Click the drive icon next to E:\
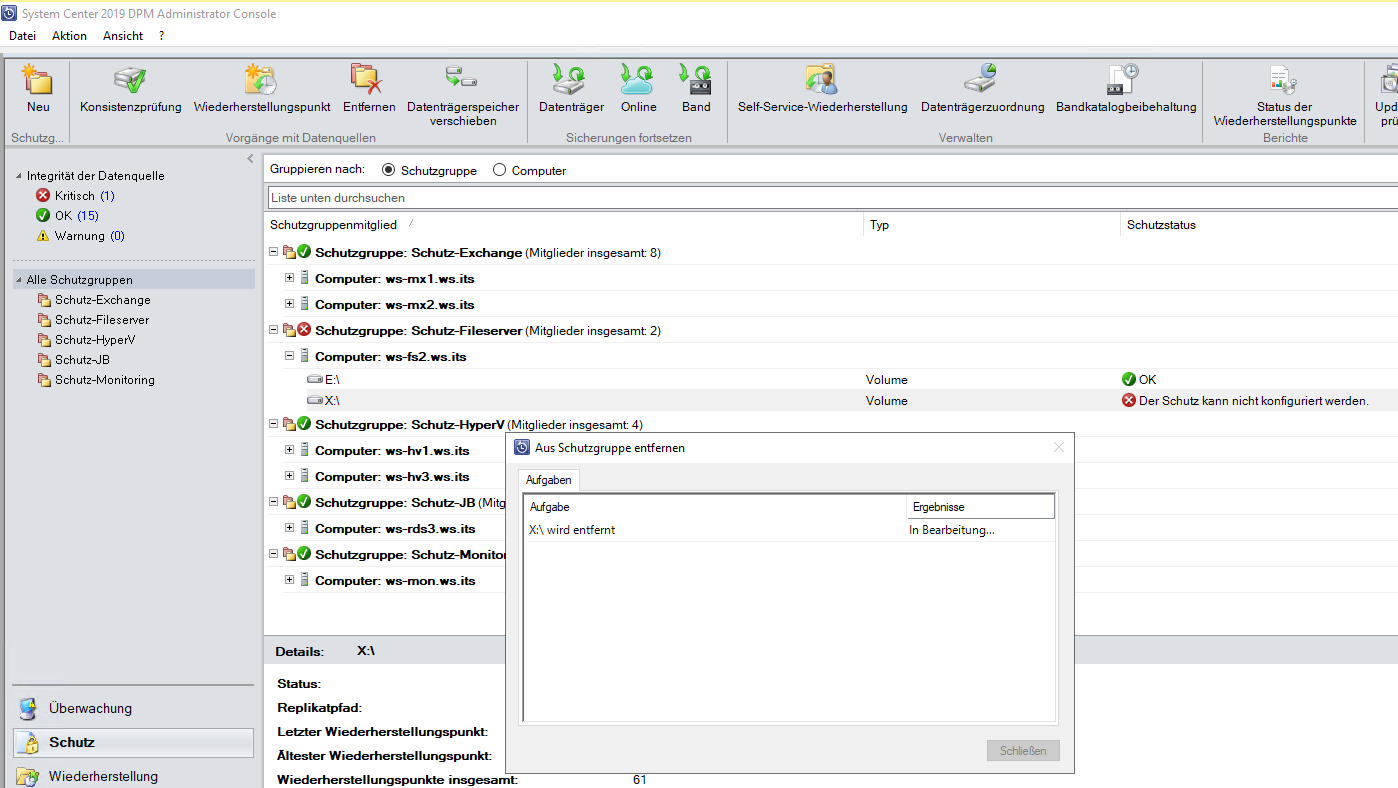This screenshot has width=1398, height=788. click(314, 380)
